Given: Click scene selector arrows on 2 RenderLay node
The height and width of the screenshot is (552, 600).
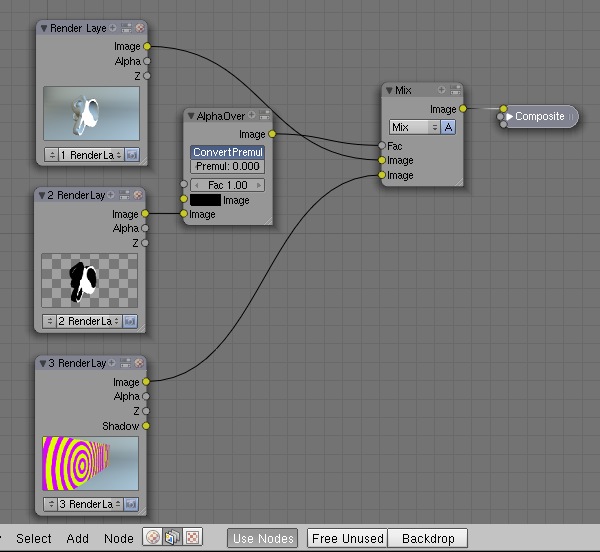Looking at the screenshot, I should point(50,321).
